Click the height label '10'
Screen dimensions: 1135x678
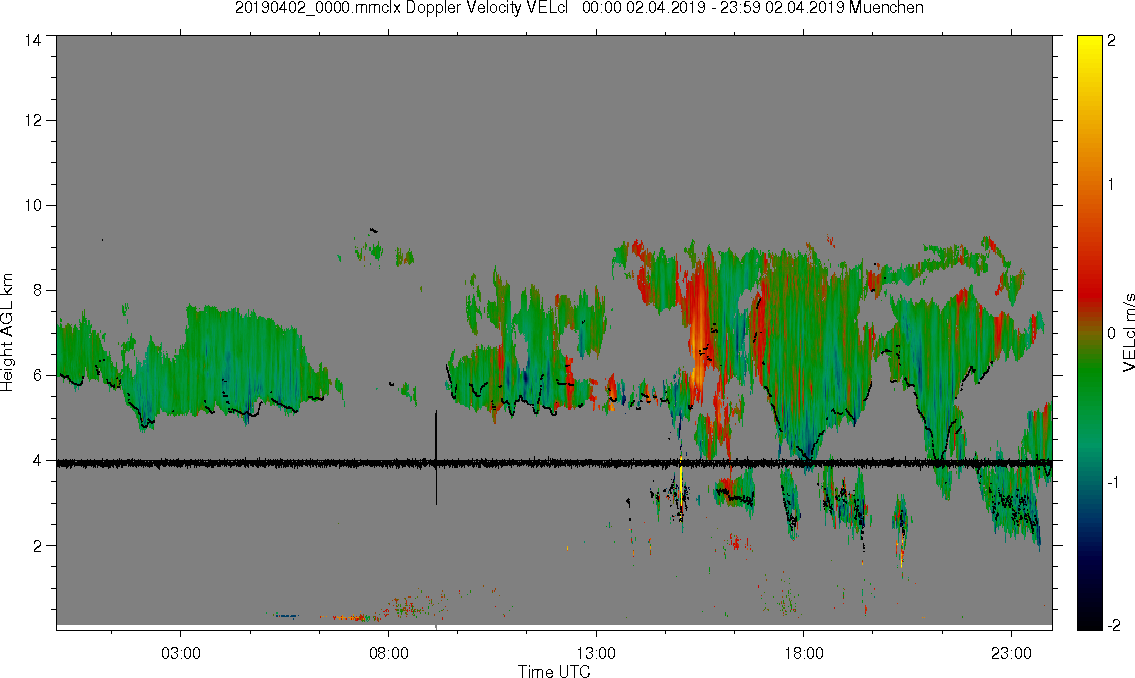[33, 205]
